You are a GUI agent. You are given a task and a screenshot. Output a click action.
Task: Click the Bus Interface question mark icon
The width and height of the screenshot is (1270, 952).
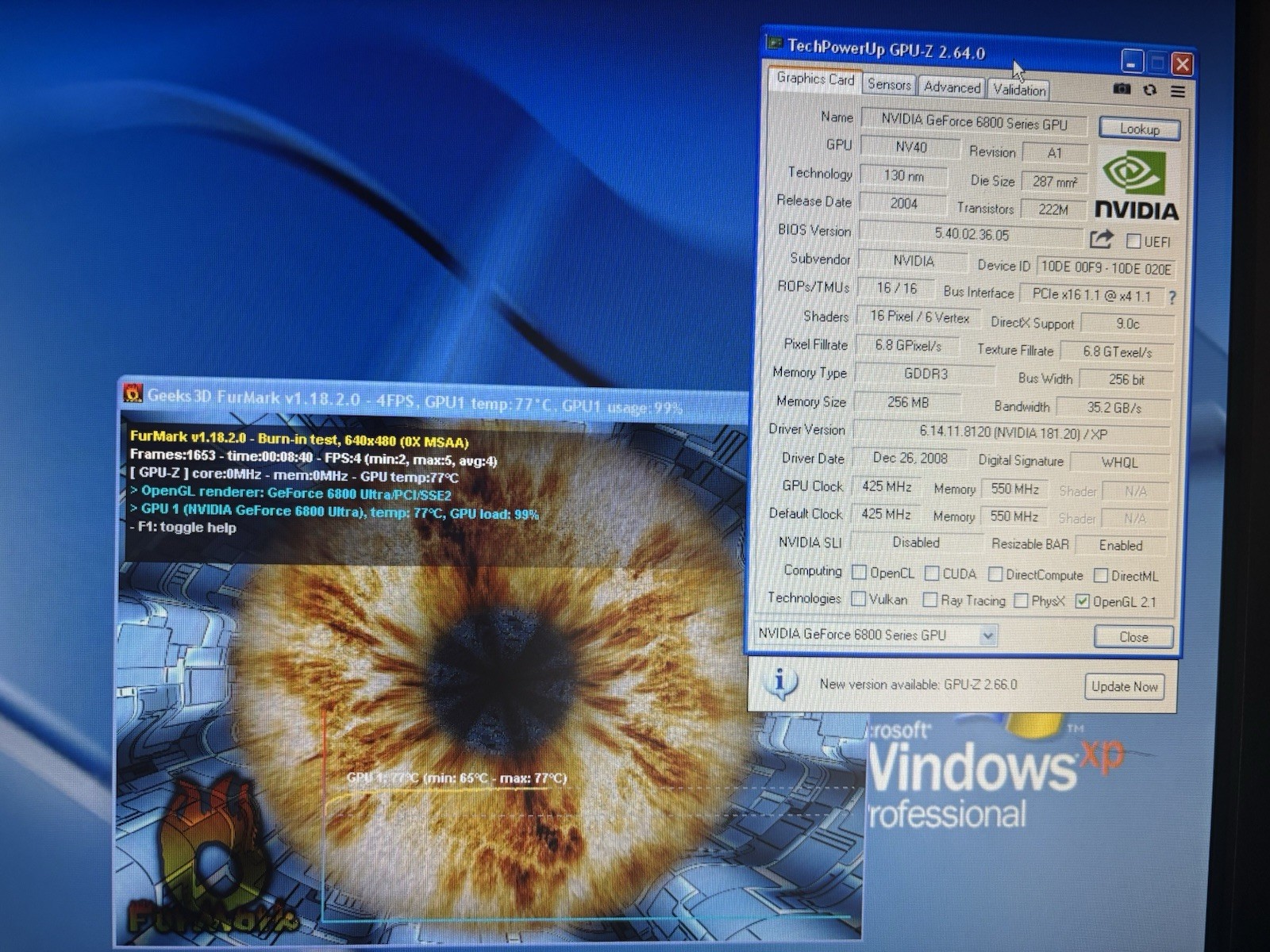(1172, 297)
